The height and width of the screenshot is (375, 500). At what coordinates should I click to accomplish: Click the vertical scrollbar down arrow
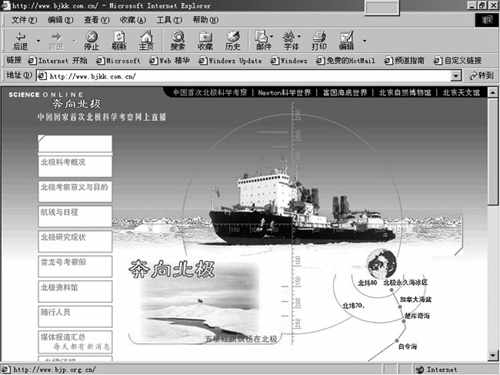[x=493, y=356]
